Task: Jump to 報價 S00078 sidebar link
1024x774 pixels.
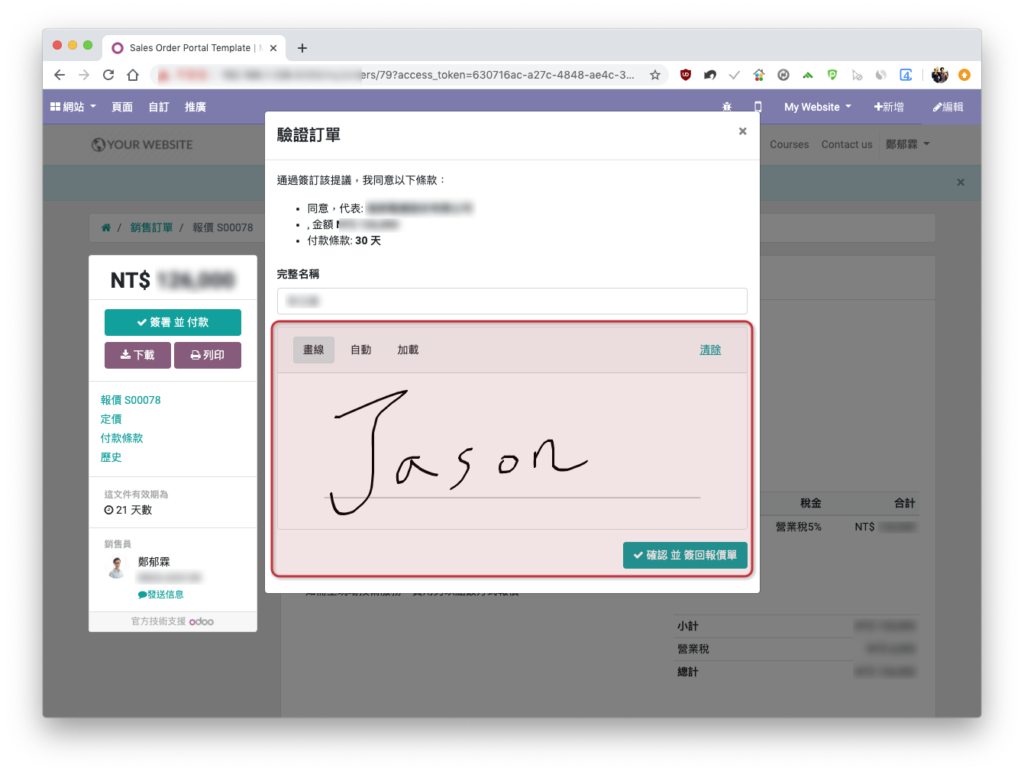Action: 131,400
